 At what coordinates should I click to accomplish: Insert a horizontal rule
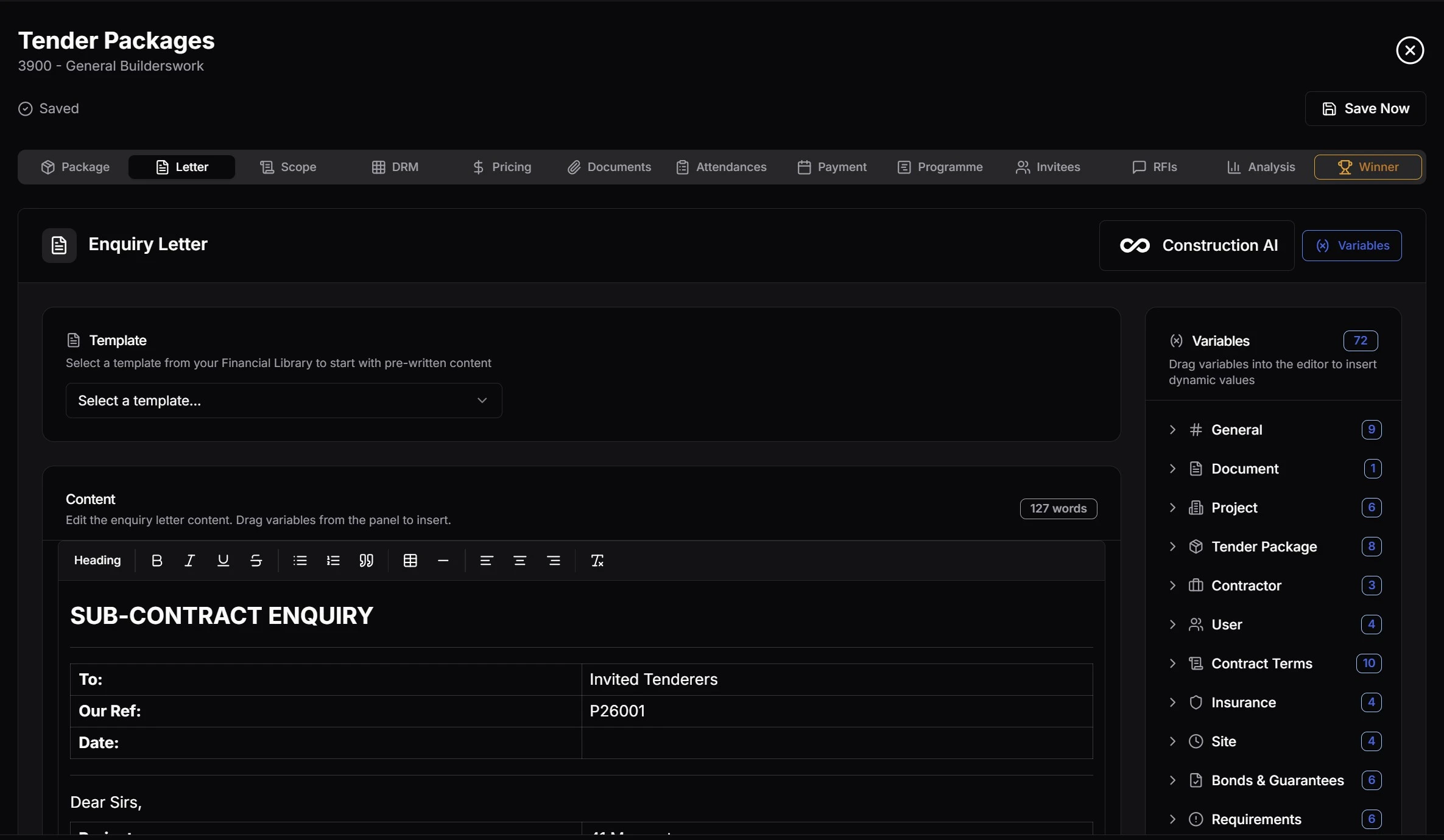443,561
